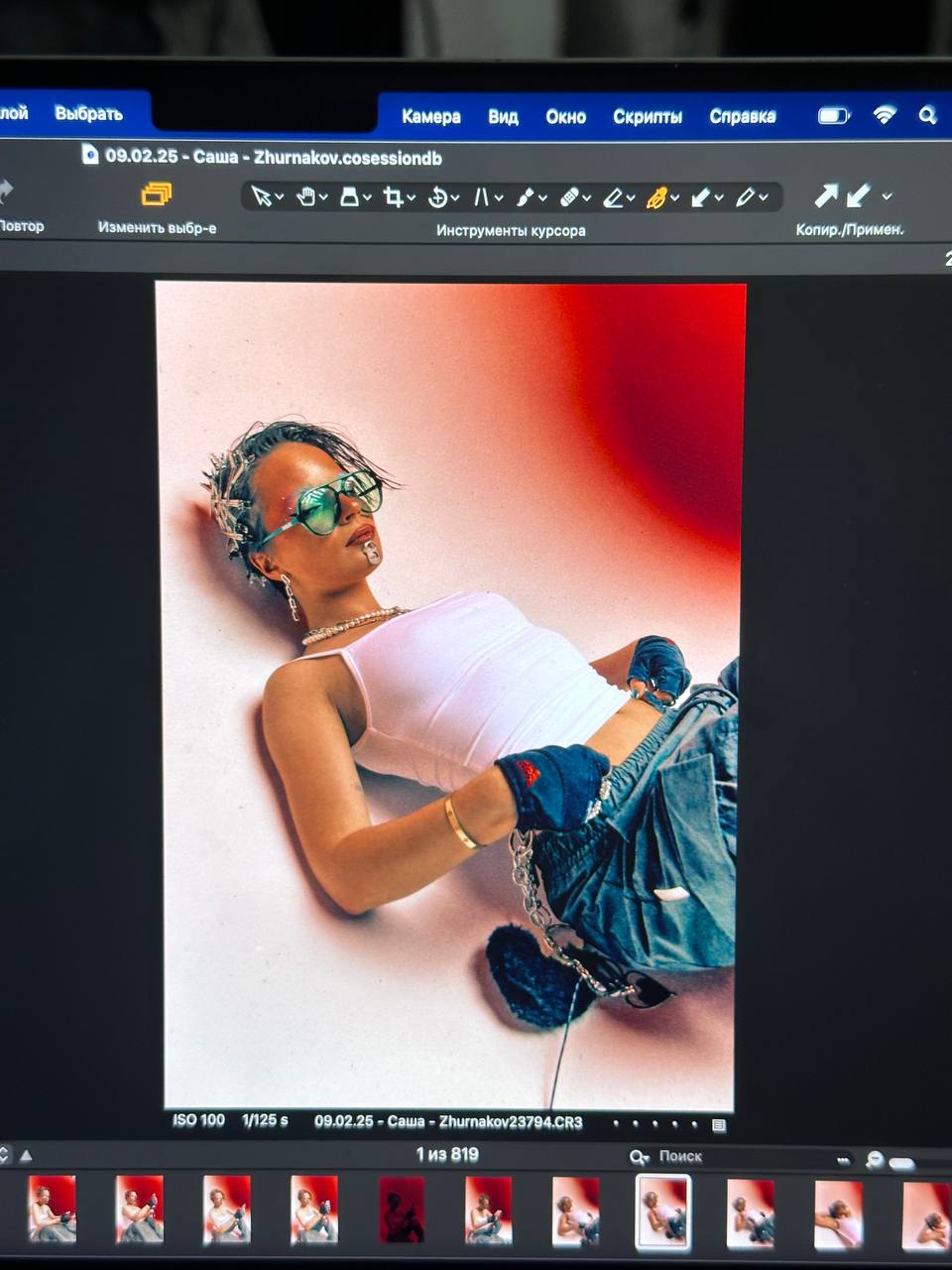
Task: Select the Pan hand cursor tool
Action: (x=305, y=196)
